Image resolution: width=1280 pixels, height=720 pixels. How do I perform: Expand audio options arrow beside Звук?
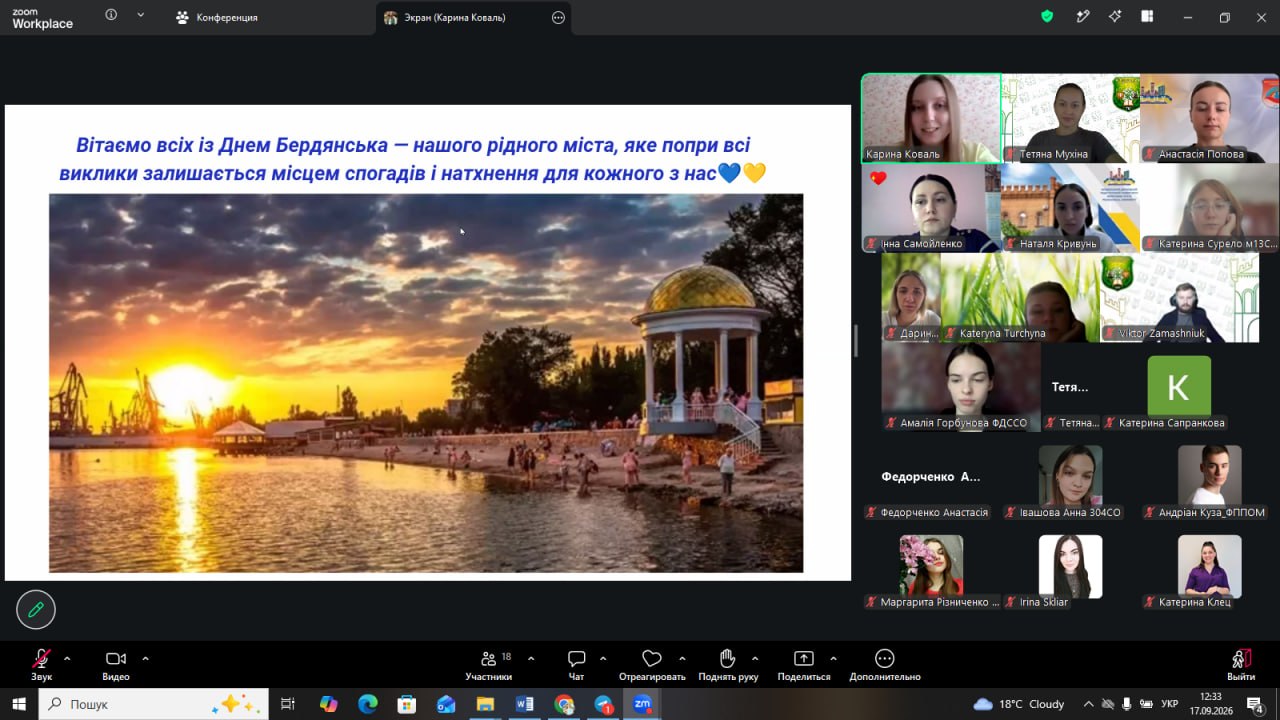pos(67,658)
